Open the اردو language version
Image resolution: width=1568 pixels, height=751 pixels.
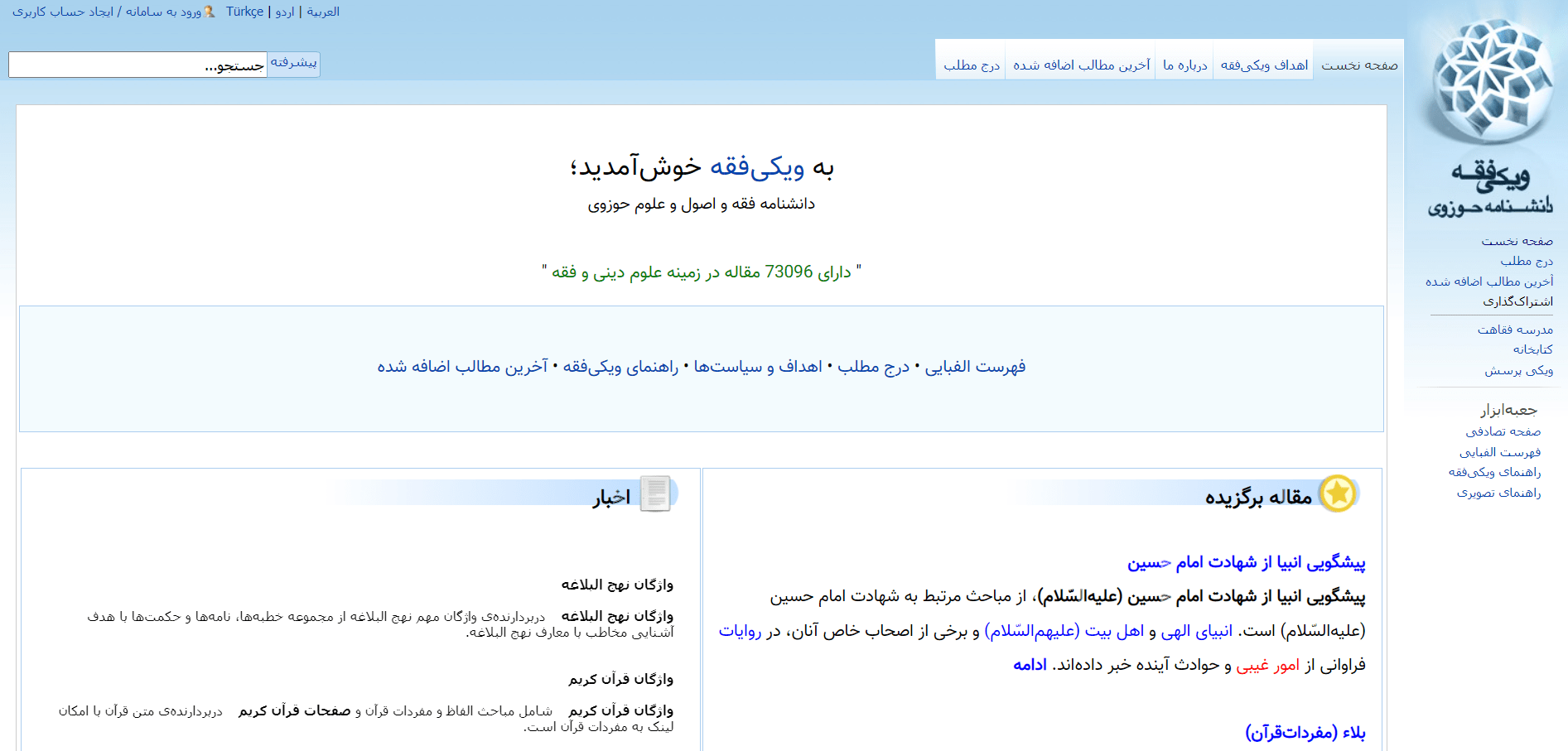coord(282,12)
